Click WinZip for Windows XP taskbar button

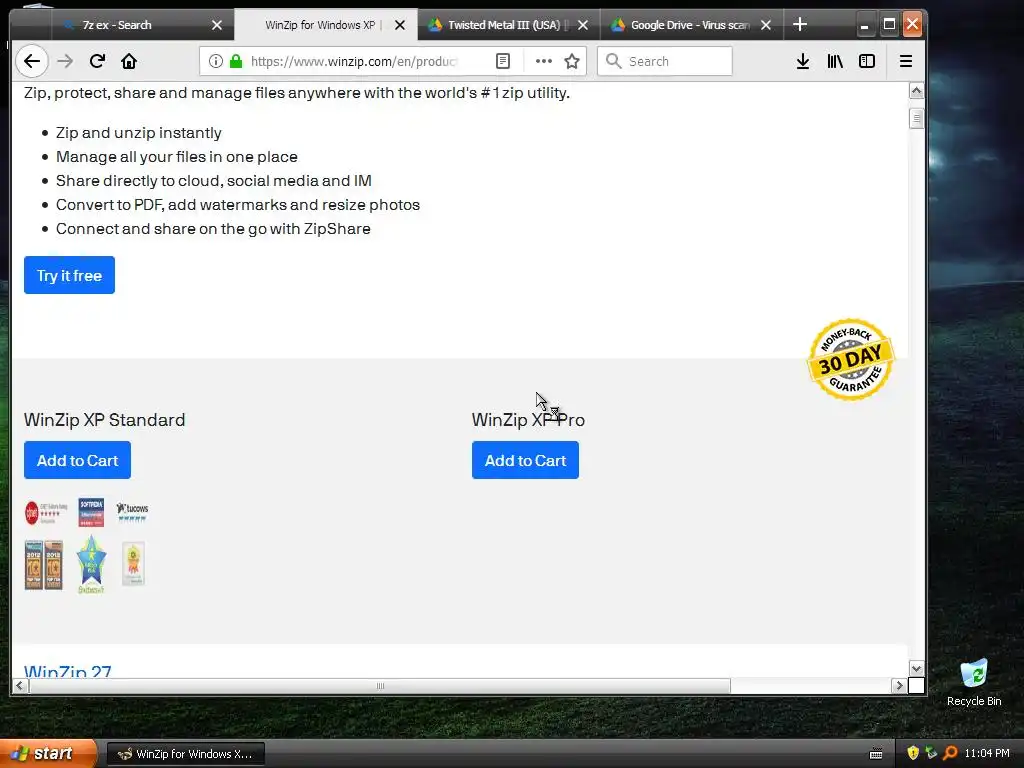(x=185, y=754)
